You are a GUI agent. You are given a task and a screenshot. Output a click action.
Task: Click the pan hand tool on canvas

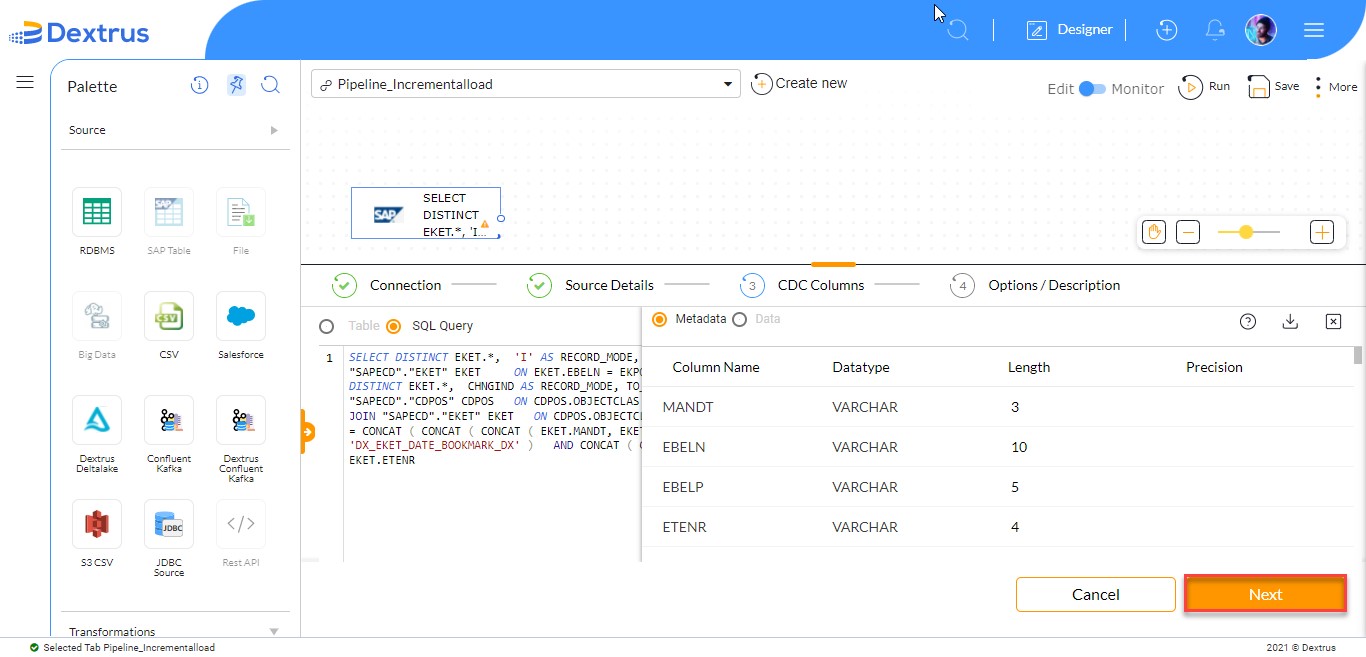click(x=1153, y=232)
